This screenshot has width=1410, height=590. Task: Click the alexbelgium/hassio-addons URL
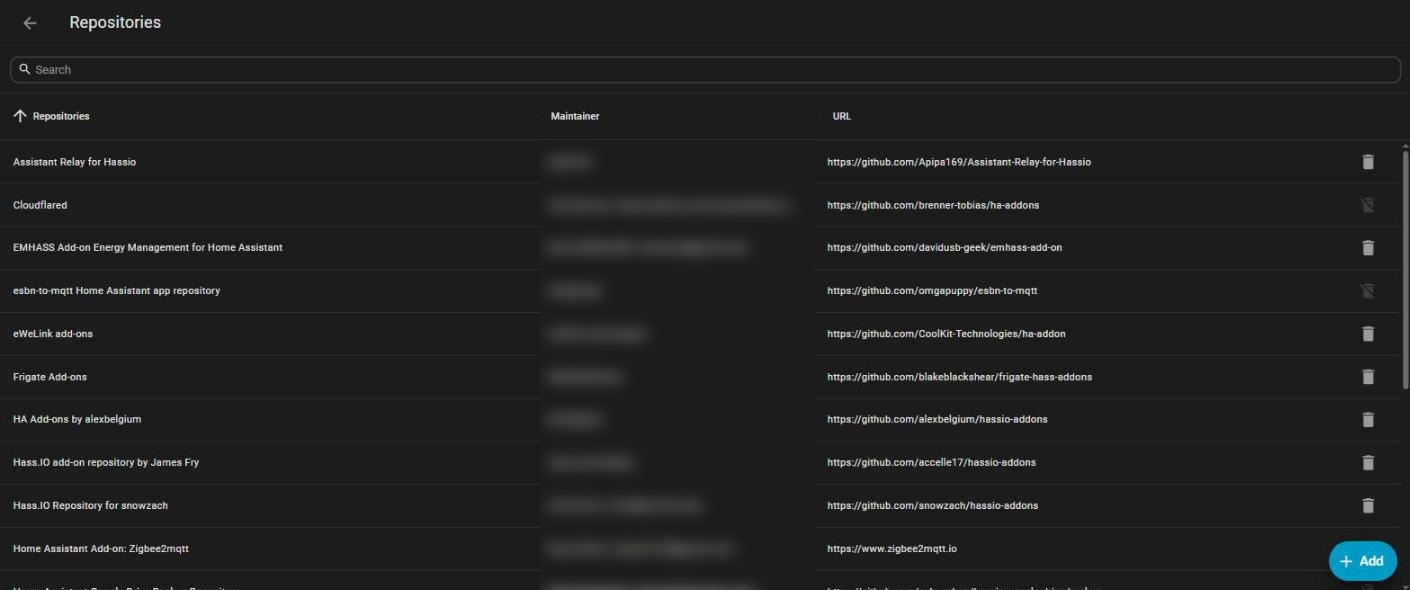(x=937, y=420)
